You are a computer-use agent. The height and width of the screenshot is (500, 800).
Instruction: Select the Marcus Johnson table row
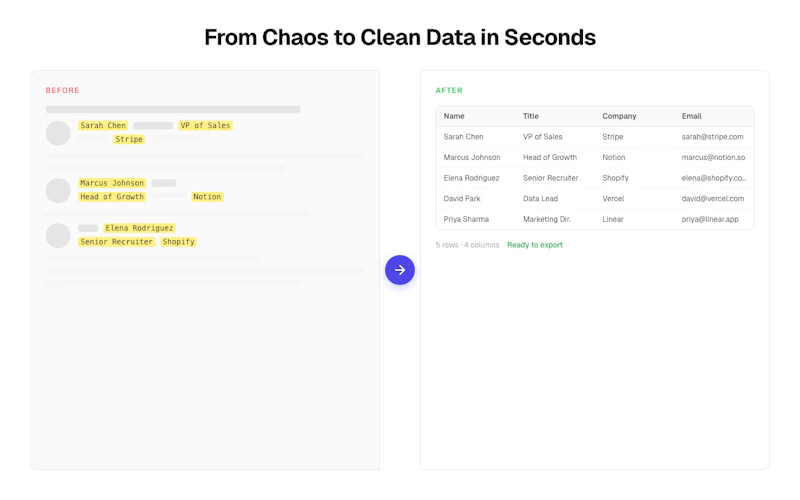coord(595,158)
